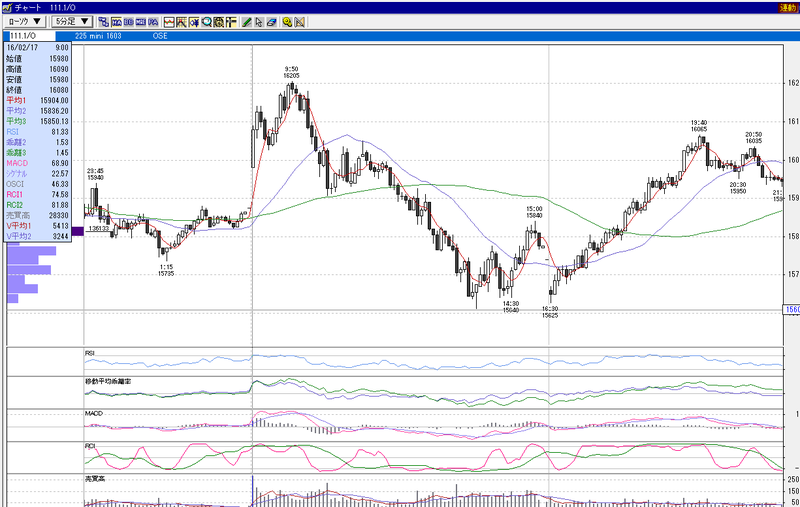Viewport: 800px width, 507px height.
Task: Toggle the fourth indicator button before PA
Action: (141, 22)
